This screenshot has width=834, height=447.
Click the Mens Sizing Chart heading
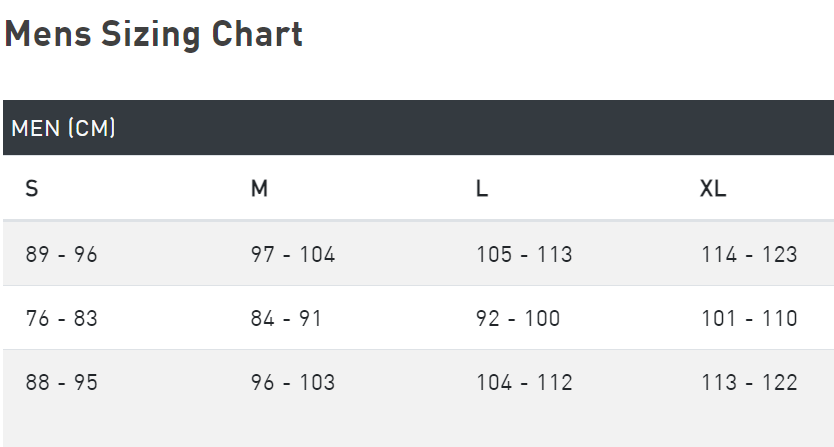(x=154, y=35)
